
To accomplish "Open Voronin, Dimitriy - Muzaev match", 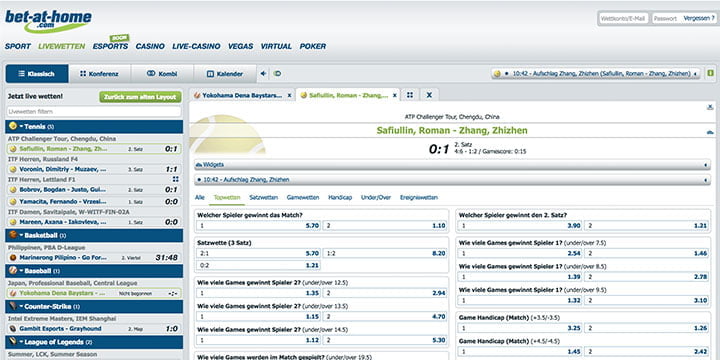I will (94, 169).
